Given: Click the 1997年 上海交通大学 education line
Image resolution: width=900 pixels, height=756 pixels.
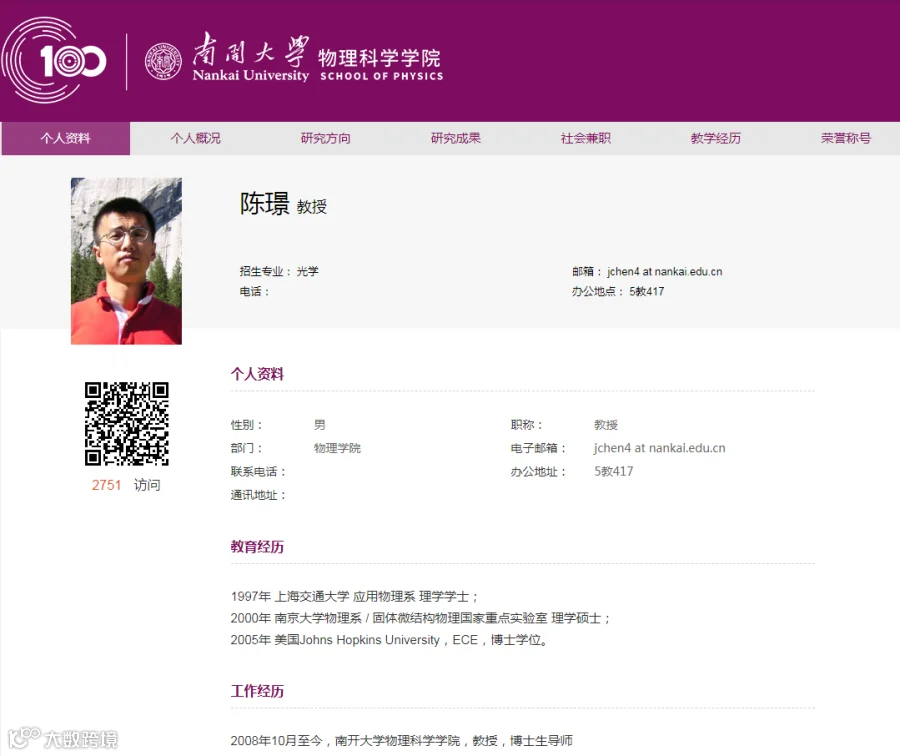Looking at the screenshot, I should tap(354, 596).
